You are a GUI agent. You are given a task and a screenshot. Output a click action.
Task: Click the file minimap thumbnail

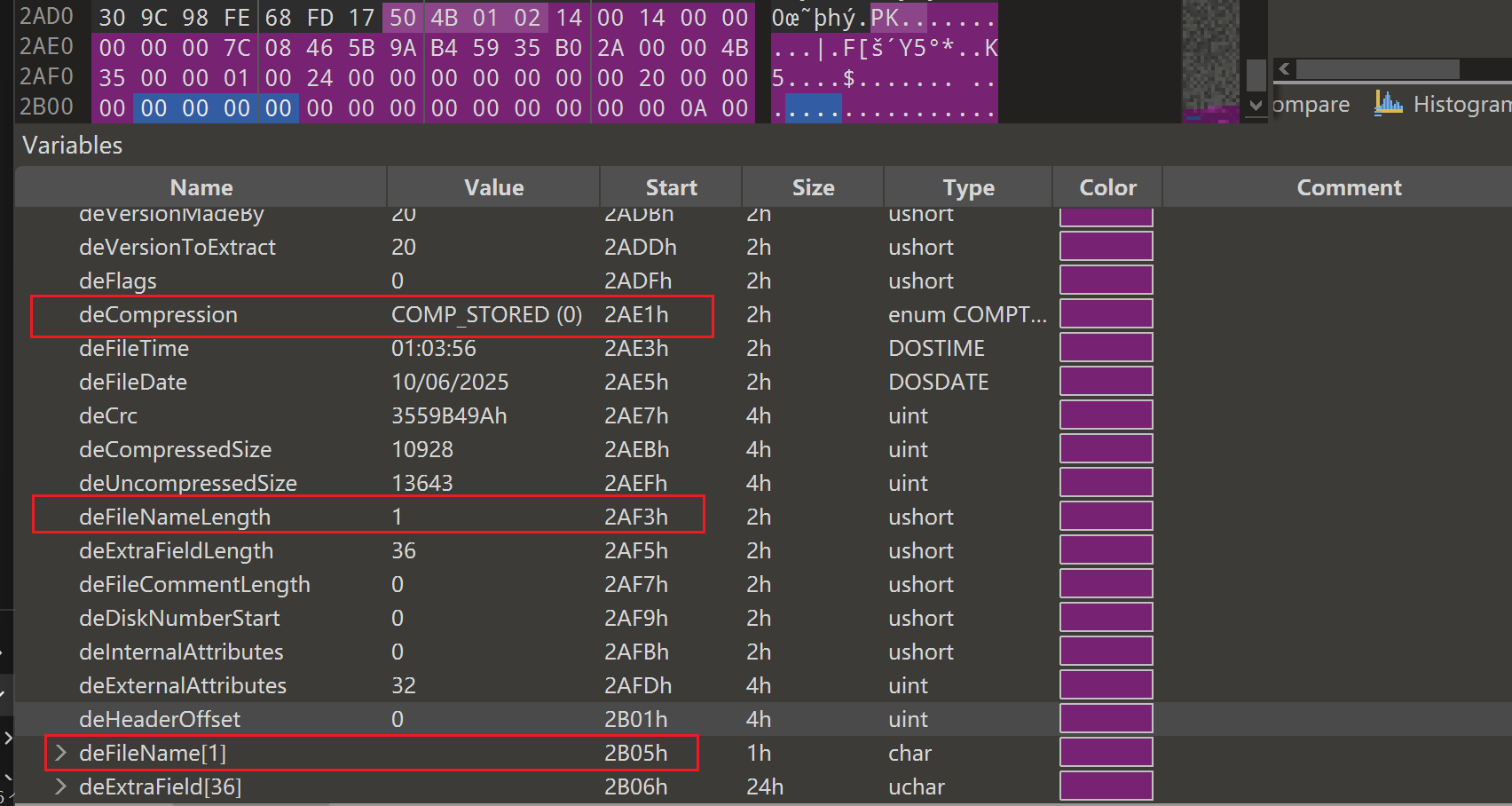point(1210,58)
